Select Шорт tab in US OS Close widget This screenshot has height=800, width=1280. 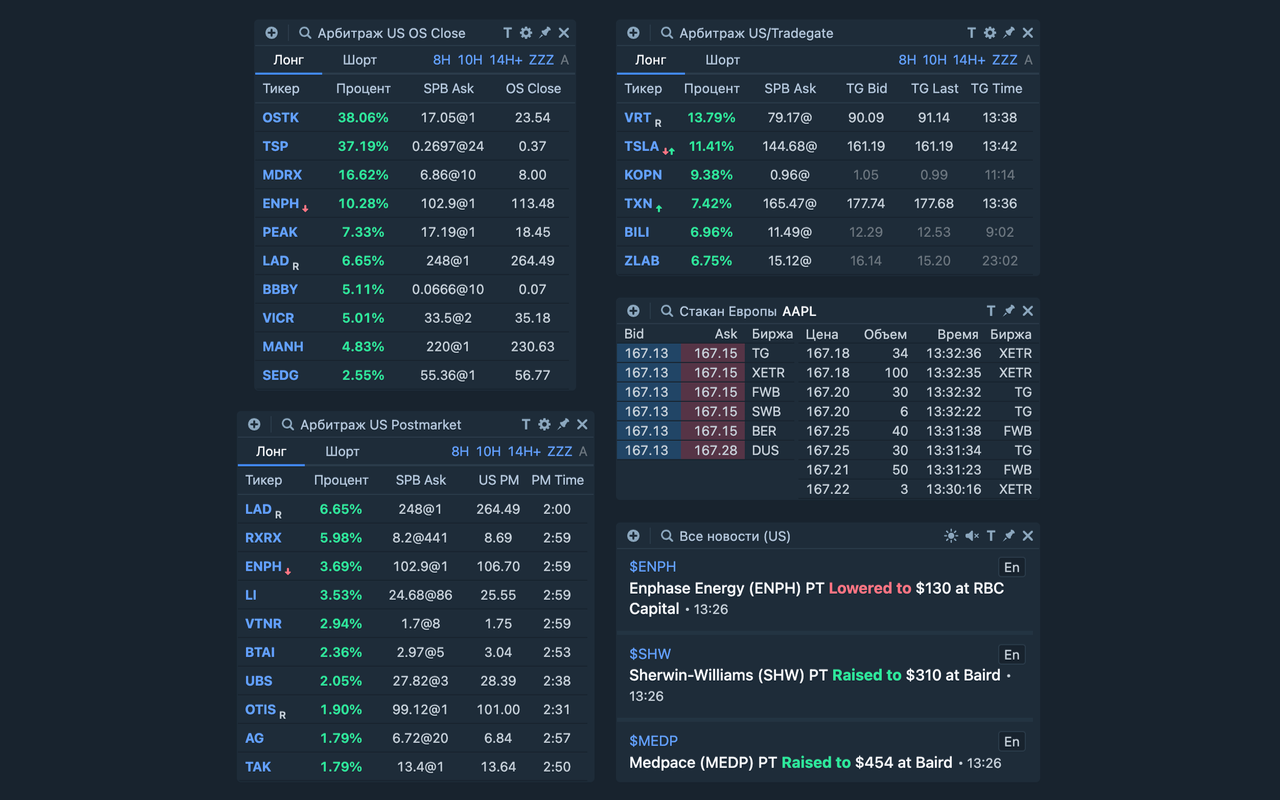(360, 60)
